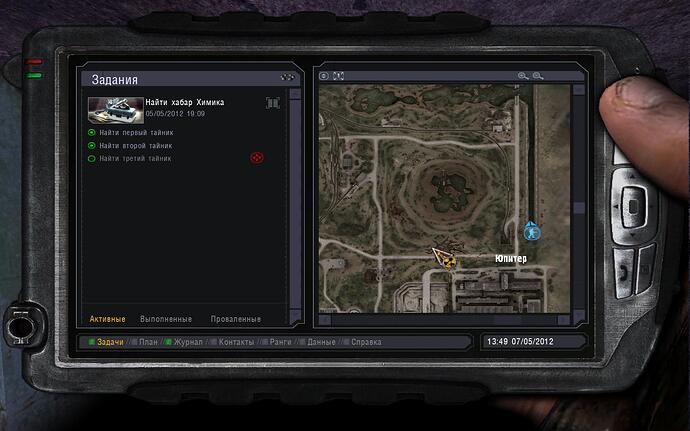Select objective Найти третий тайник

click(x=132, y=158)
